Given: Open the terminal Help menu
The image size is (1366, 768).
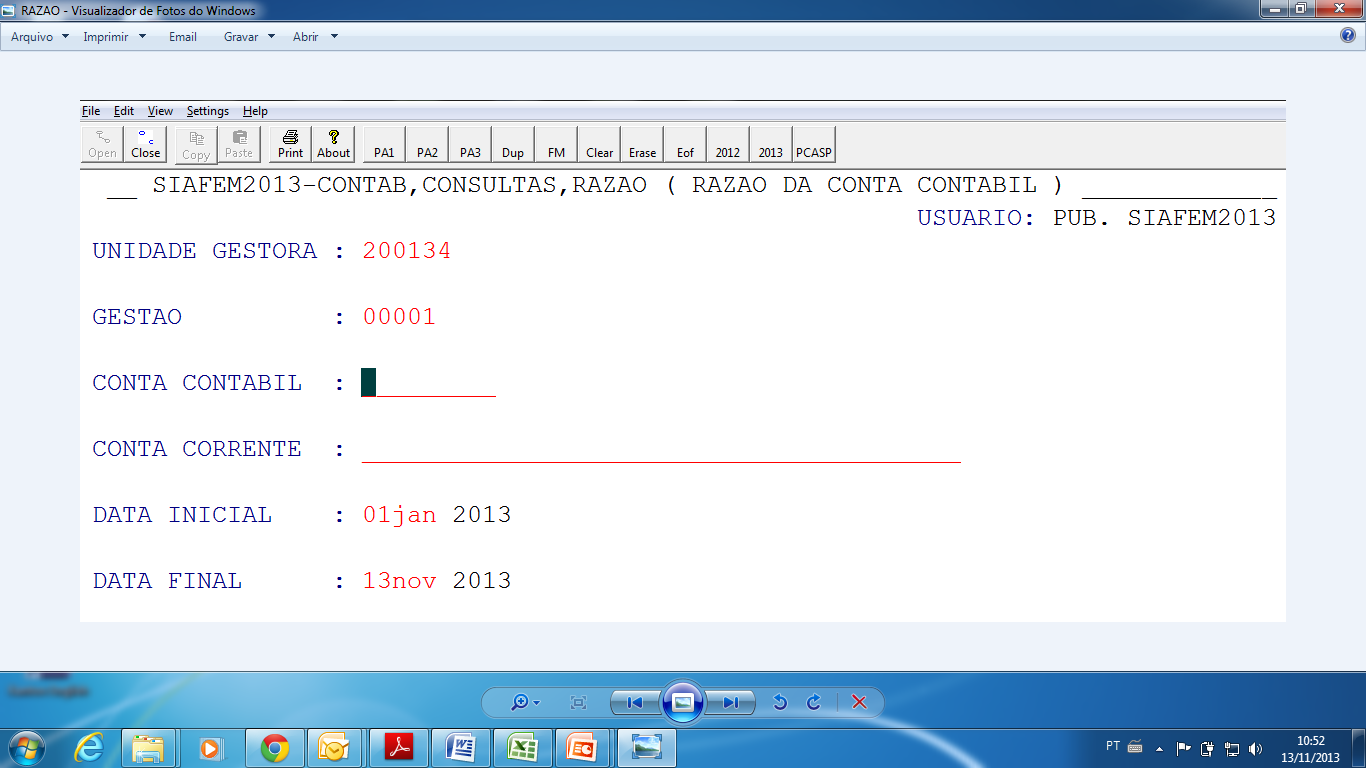Looking at the screenshot, I should point(255,111).
